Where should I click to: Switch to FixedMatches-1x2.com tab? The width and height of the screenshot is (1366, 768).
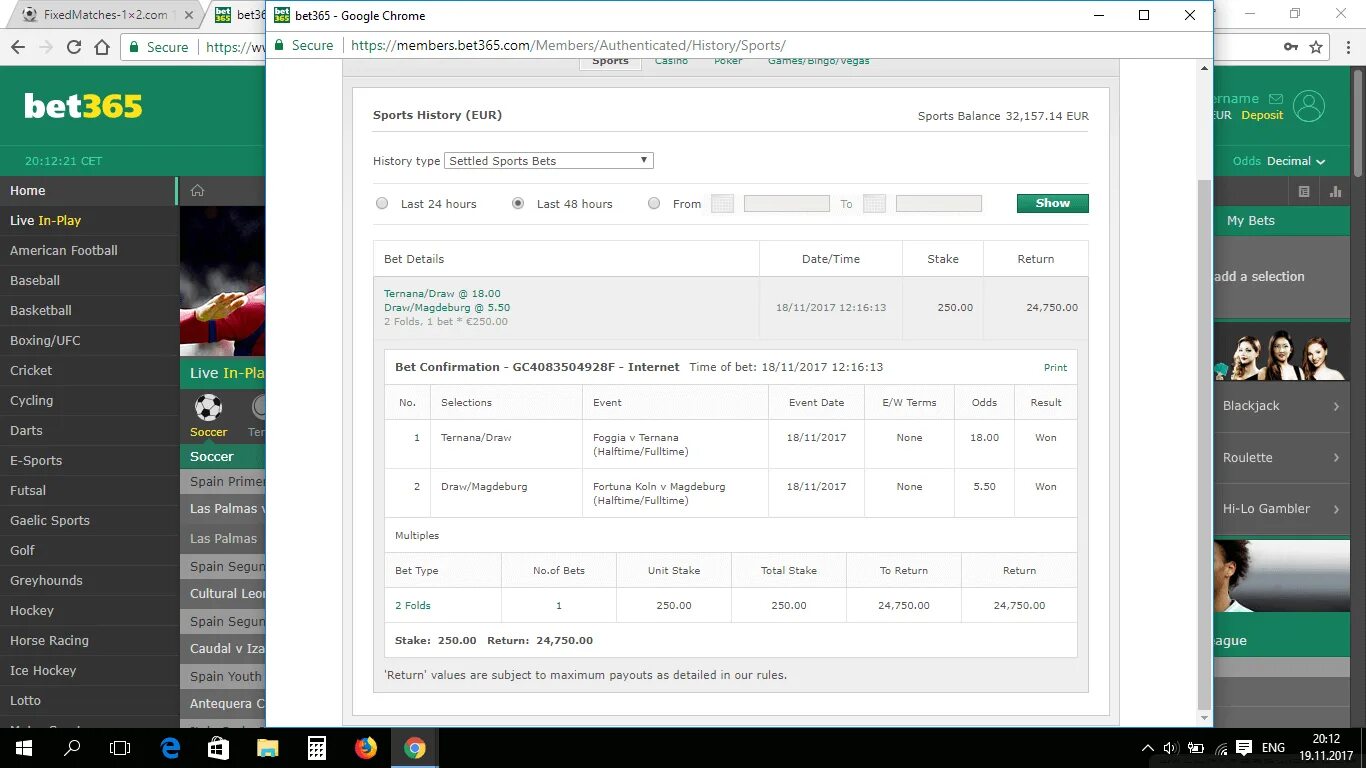pos(105,15)
